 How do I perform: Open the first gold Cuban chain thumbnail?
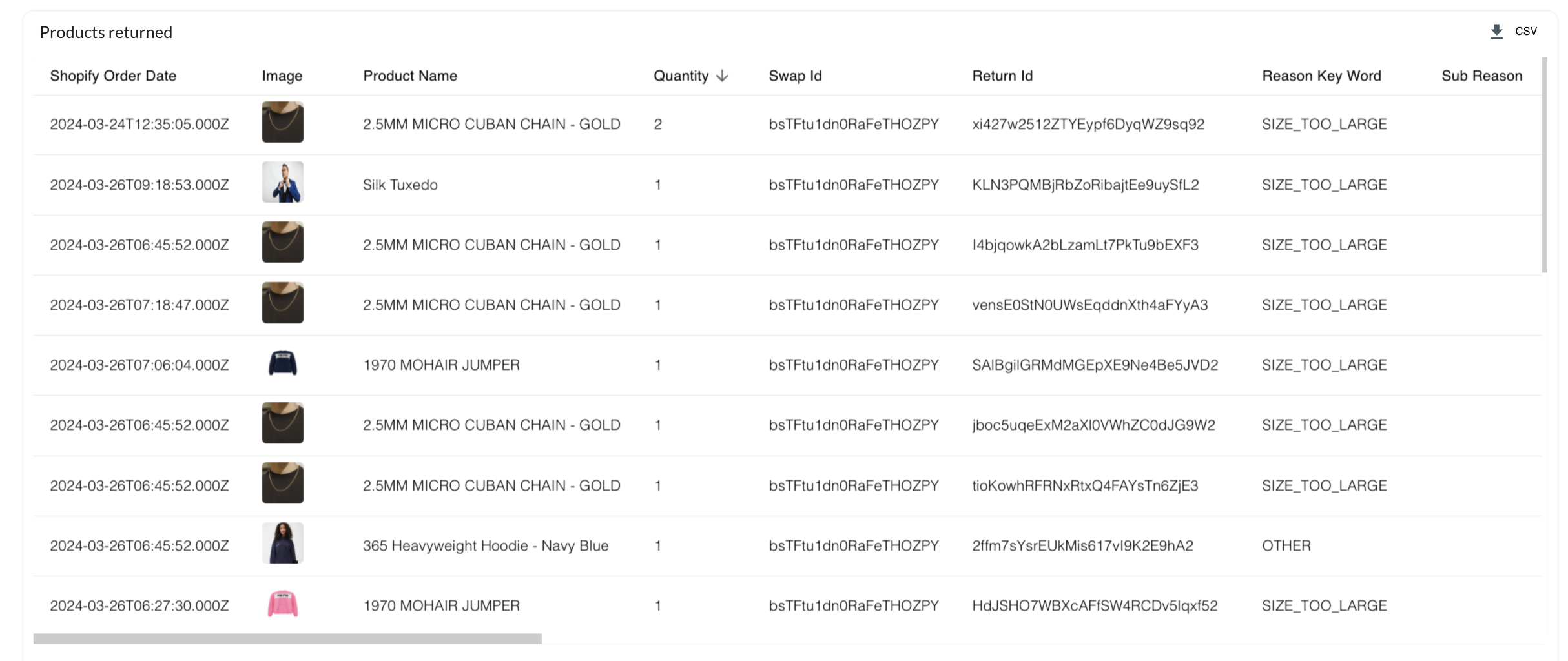click(282, 122)
